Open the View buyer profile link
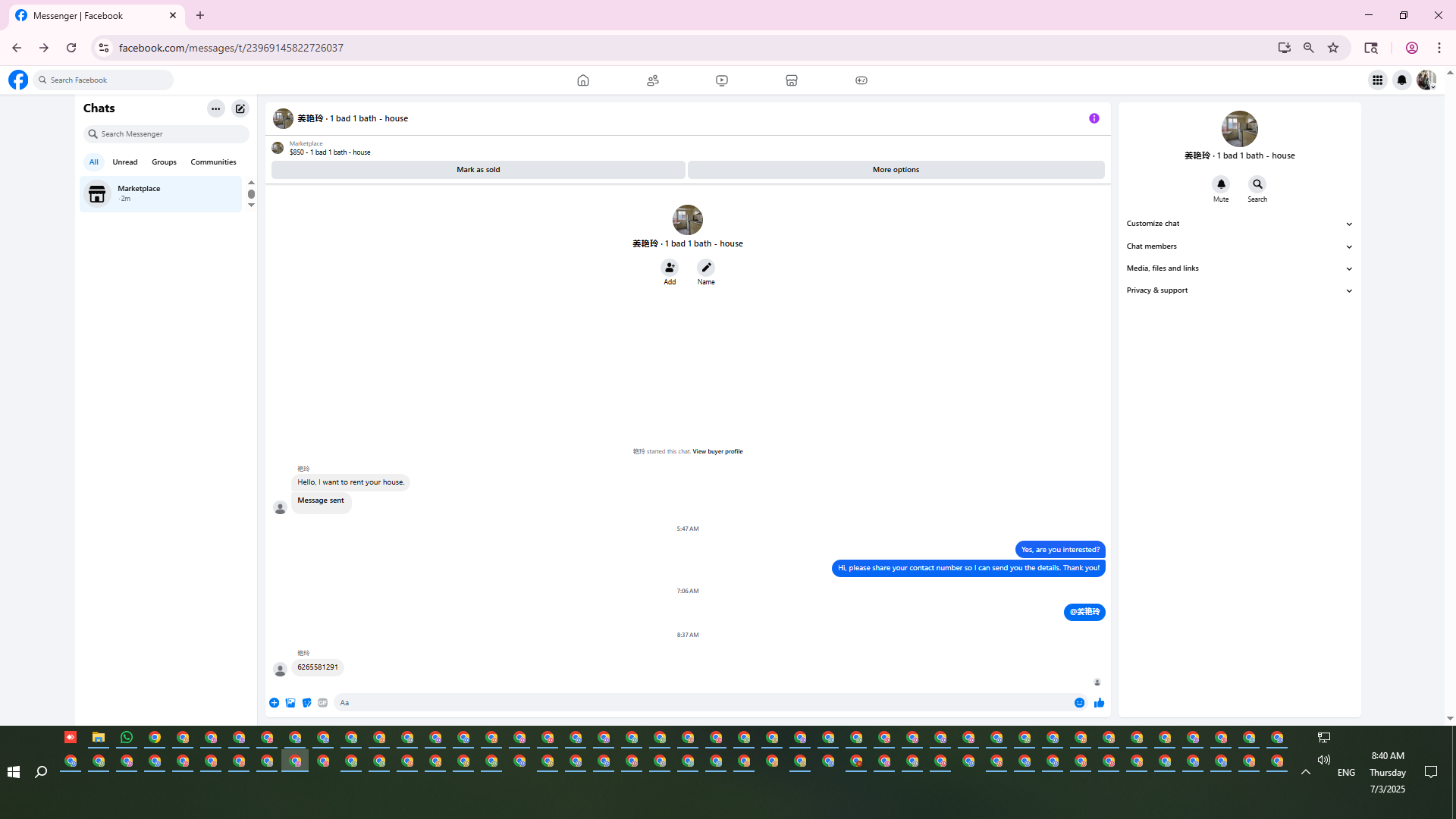The width and height of the screenshot is (1456, 819). point(717,451)
